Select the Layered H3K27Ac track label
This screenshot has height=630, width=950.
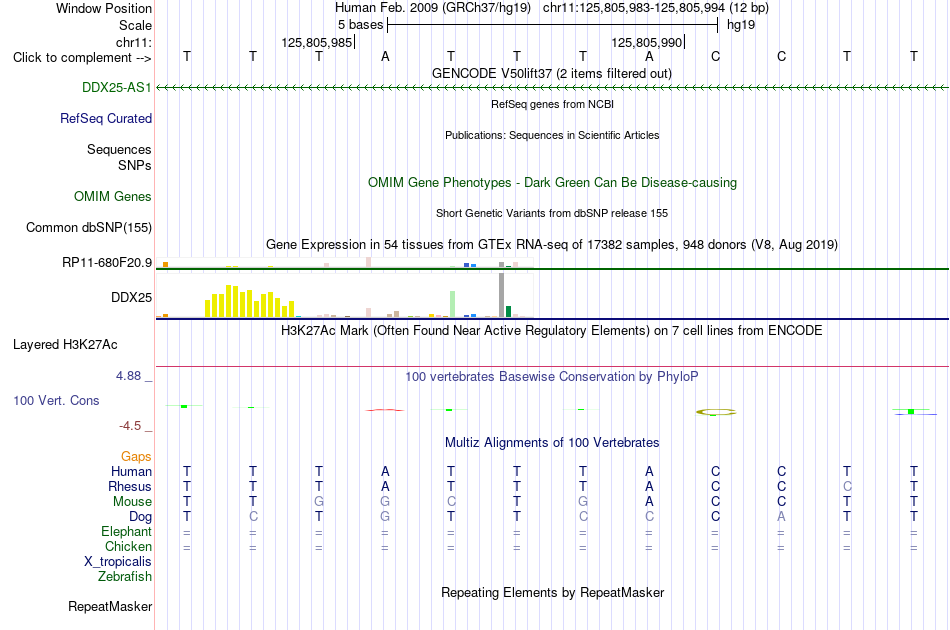click(65, 345)
